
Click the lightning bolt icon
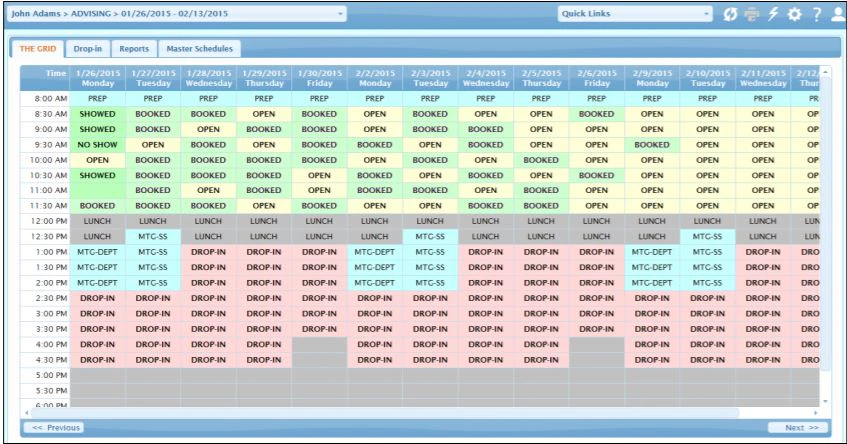click(x=773, y=14)
